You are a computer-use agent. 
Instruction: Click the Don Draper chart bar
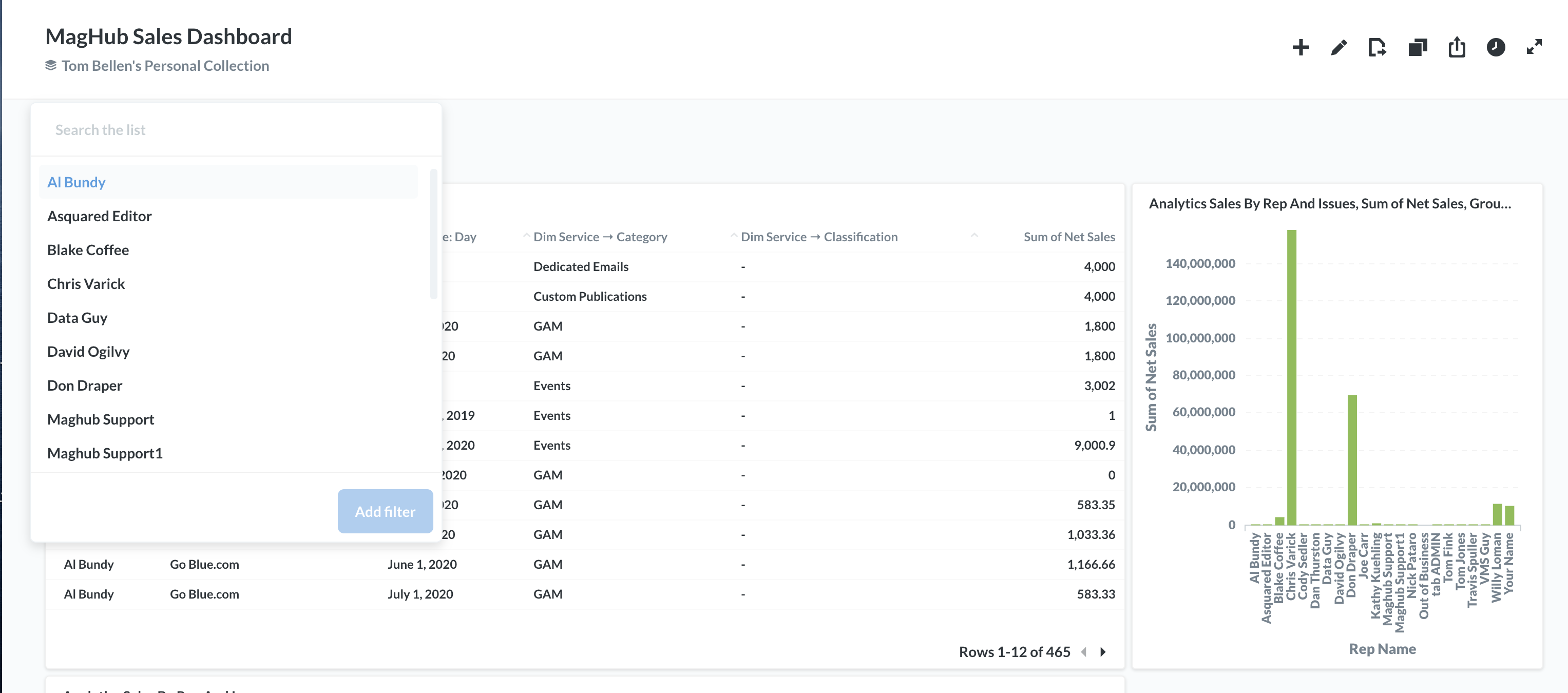pyautogui.click(x=1351, y=460)
